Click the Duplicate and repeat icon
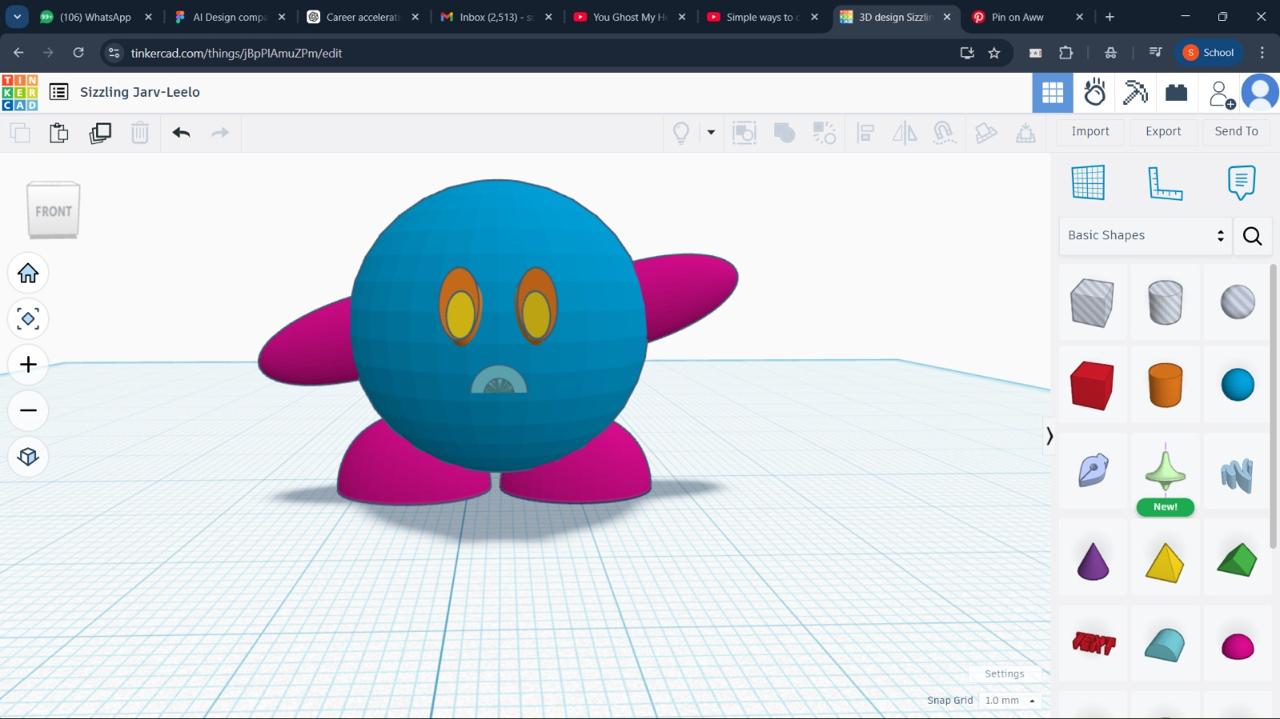Screen dimensions: 1280x719 click(100, 132)
